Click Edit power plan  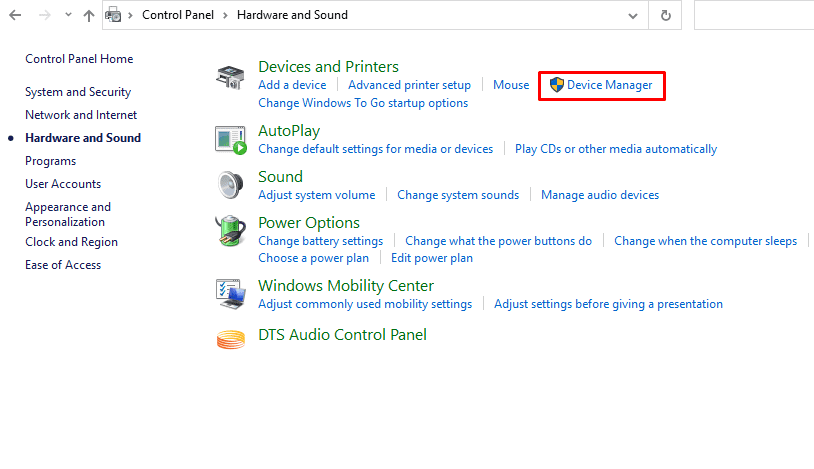point(431,258)
